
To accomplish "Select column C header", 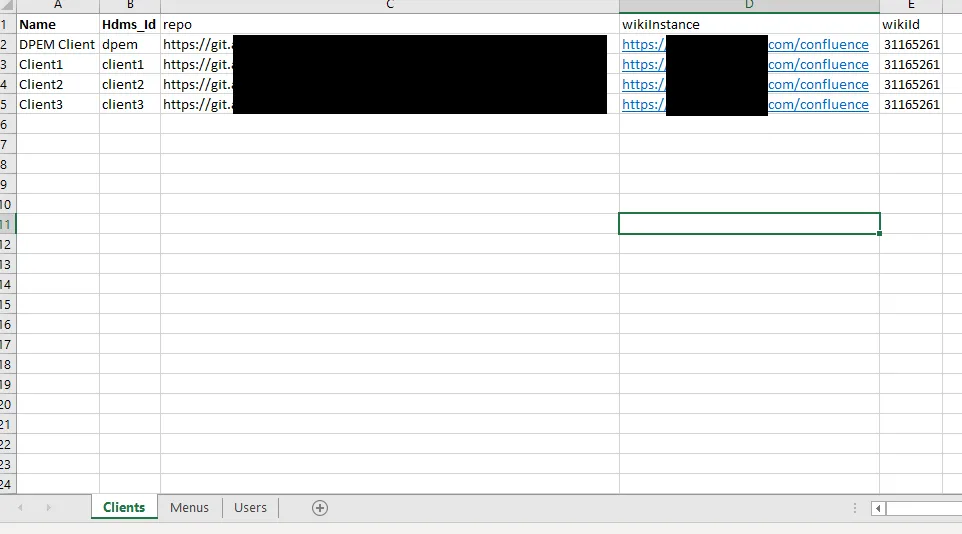I will click(x=390, y=6).
